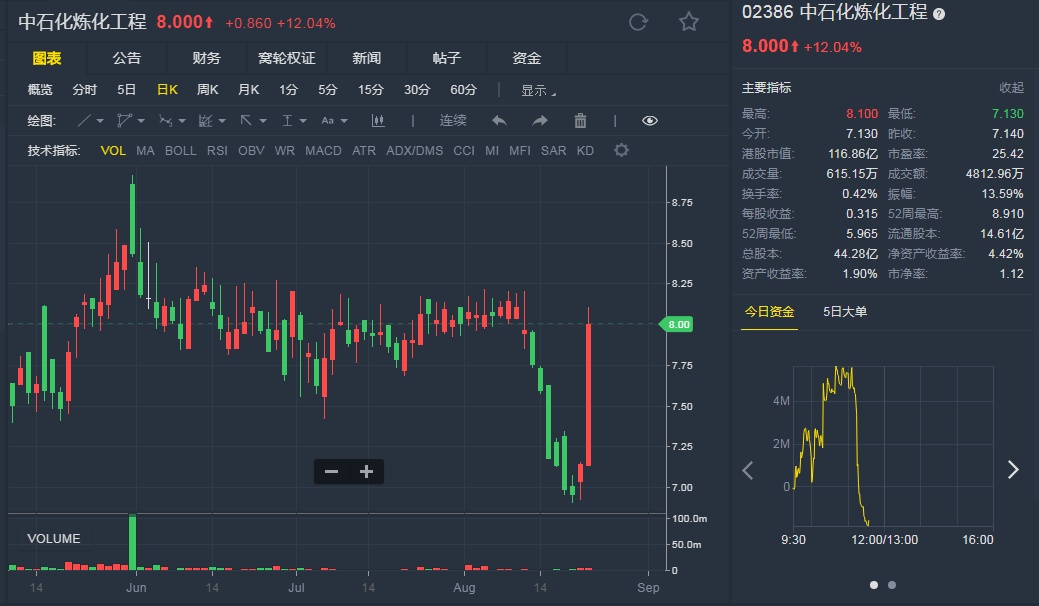Switch chart to 分时 intraday view
The width and height of the screenshot is (1039, 606).
point(84,89)
